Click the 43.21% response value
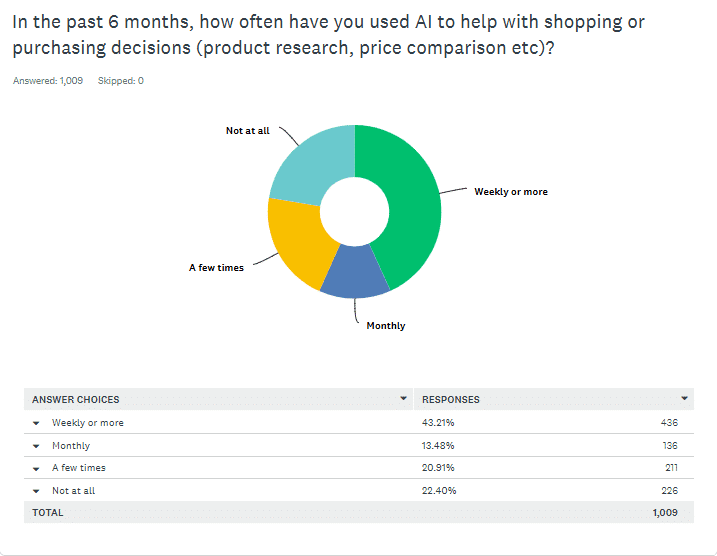717x556 pixels. pyautogui.click(x=438, y=423)
